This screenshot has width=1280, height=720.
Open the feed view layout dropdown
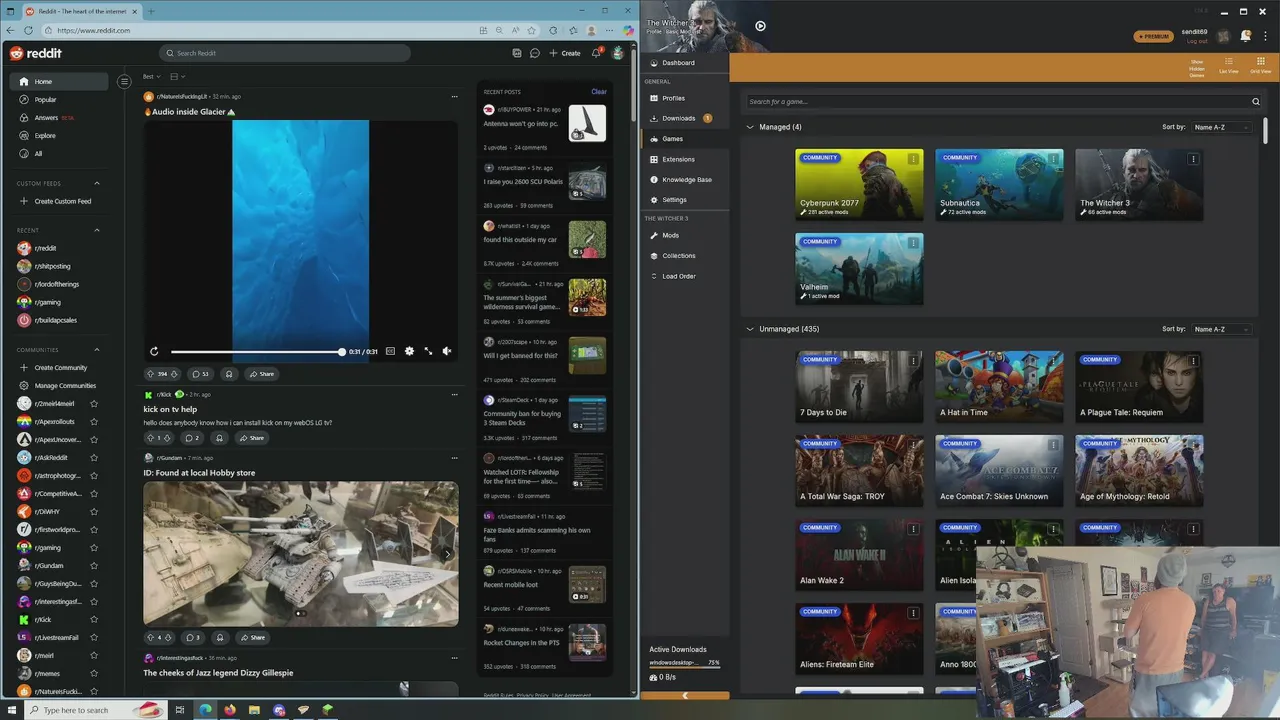click(177, 76)
